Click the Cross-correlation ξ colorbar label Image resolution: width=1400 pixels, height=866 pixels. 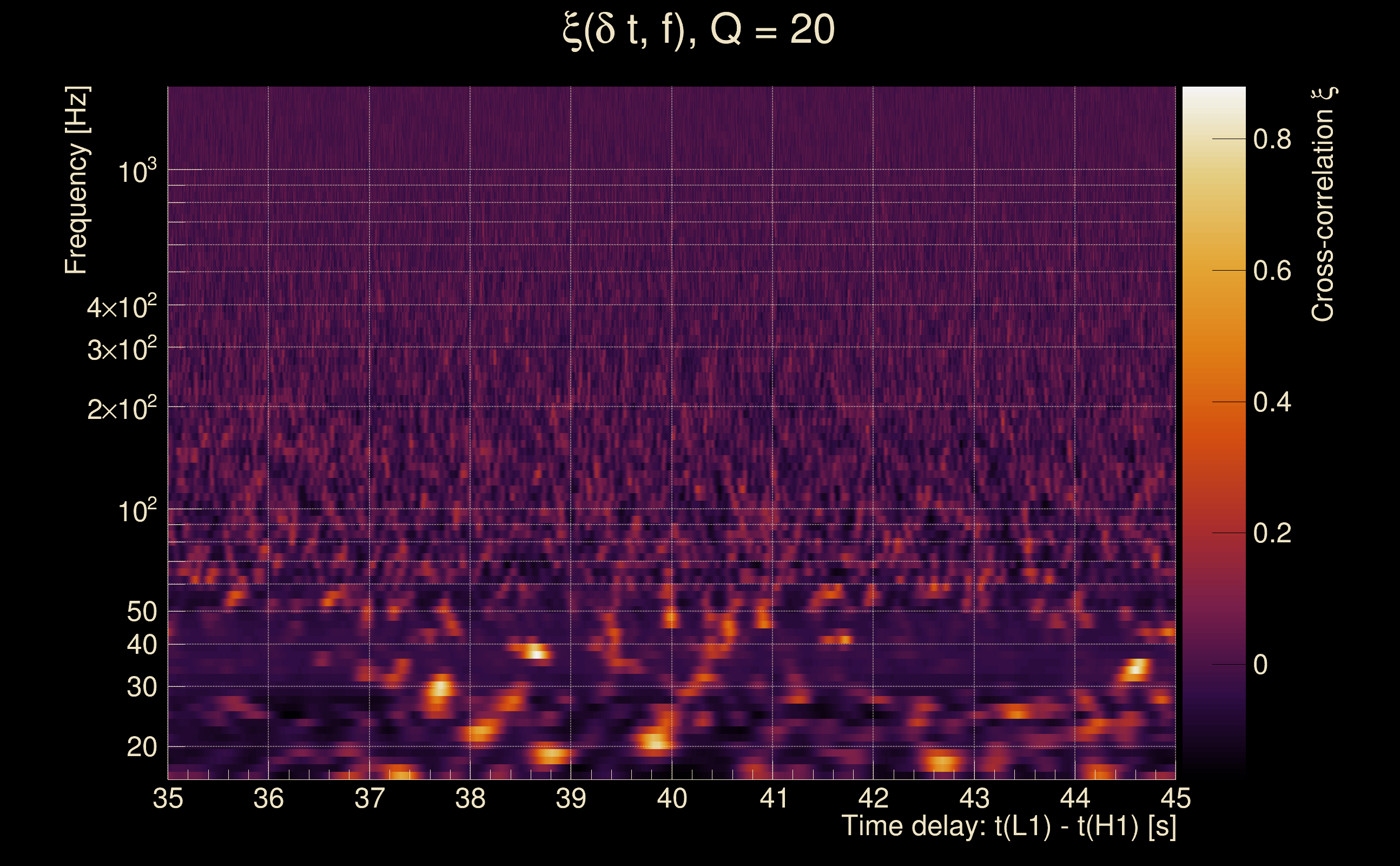click(1323, 205)
